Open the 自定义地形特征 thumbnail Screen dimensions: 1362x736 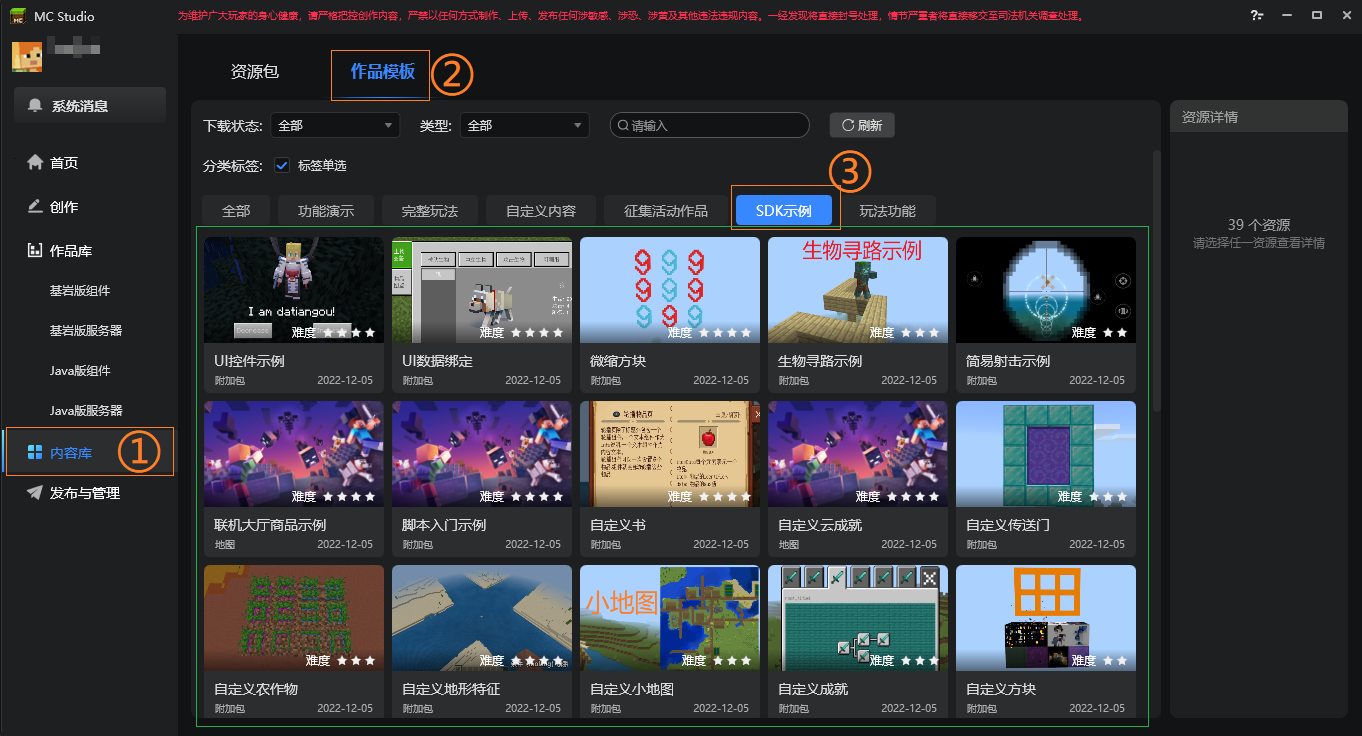(482, 618)
